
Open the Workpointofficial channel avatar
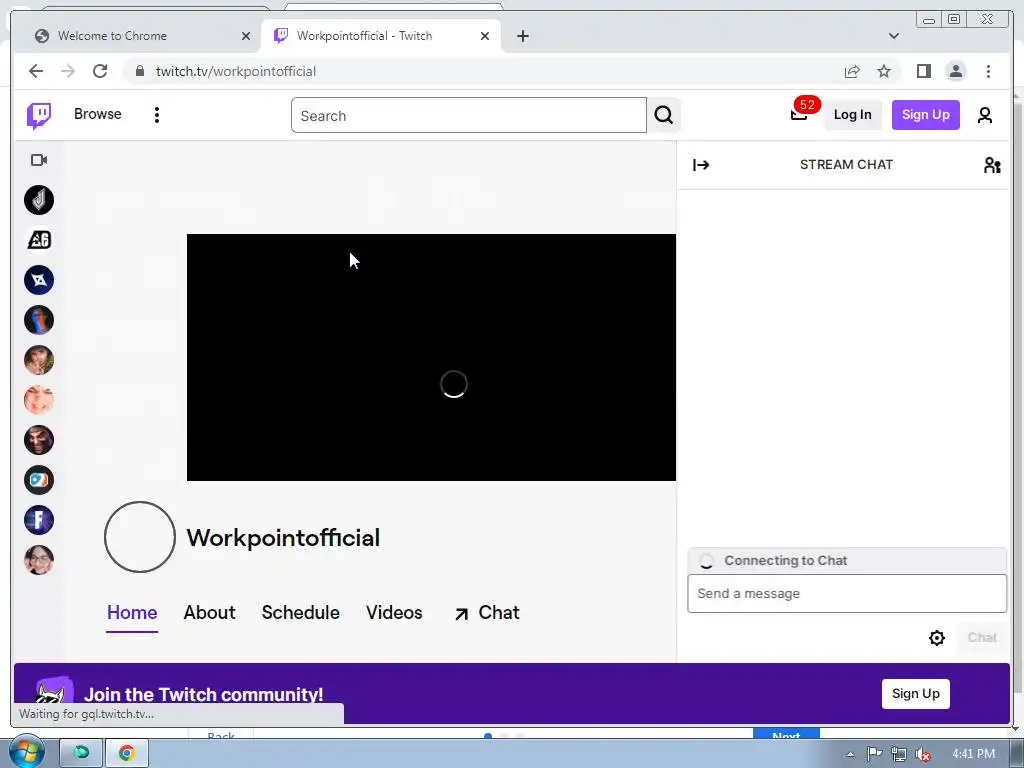140,537
